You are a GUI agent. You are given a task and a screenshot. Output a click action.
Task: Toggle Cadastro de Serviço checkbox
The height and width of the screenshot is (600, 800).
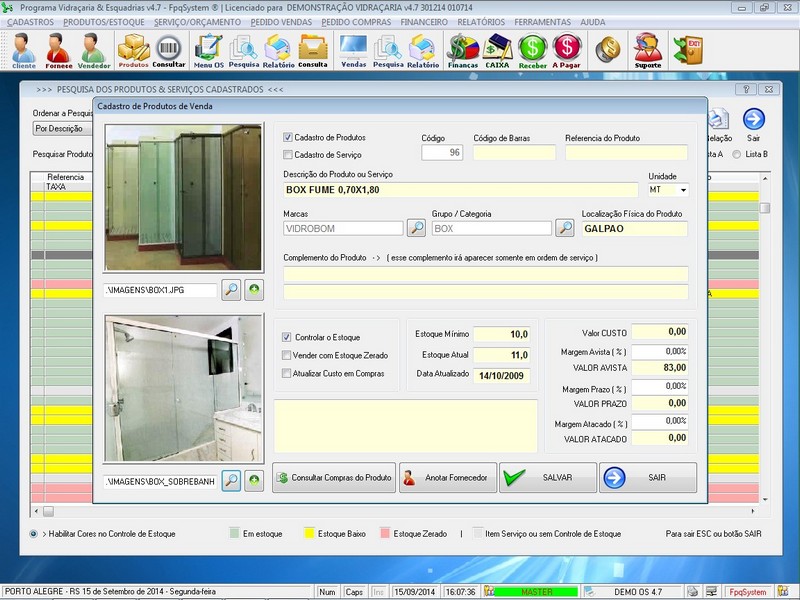pos(288,155)
